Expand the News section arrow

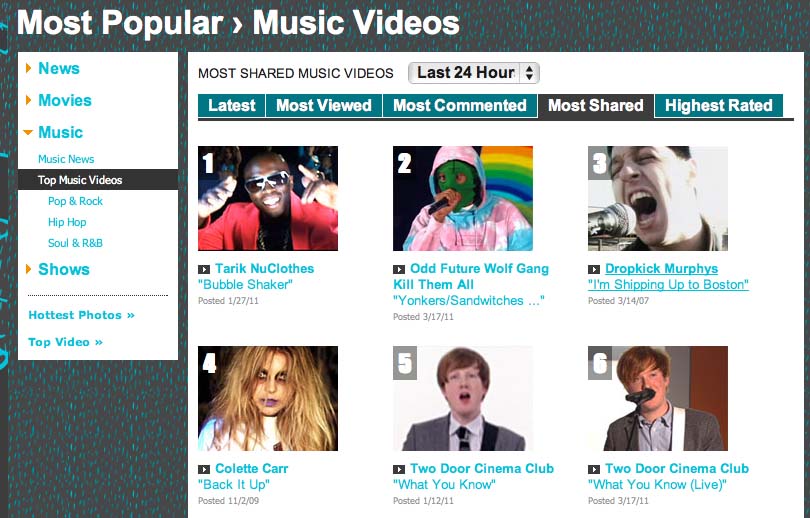tap(28, 68)
